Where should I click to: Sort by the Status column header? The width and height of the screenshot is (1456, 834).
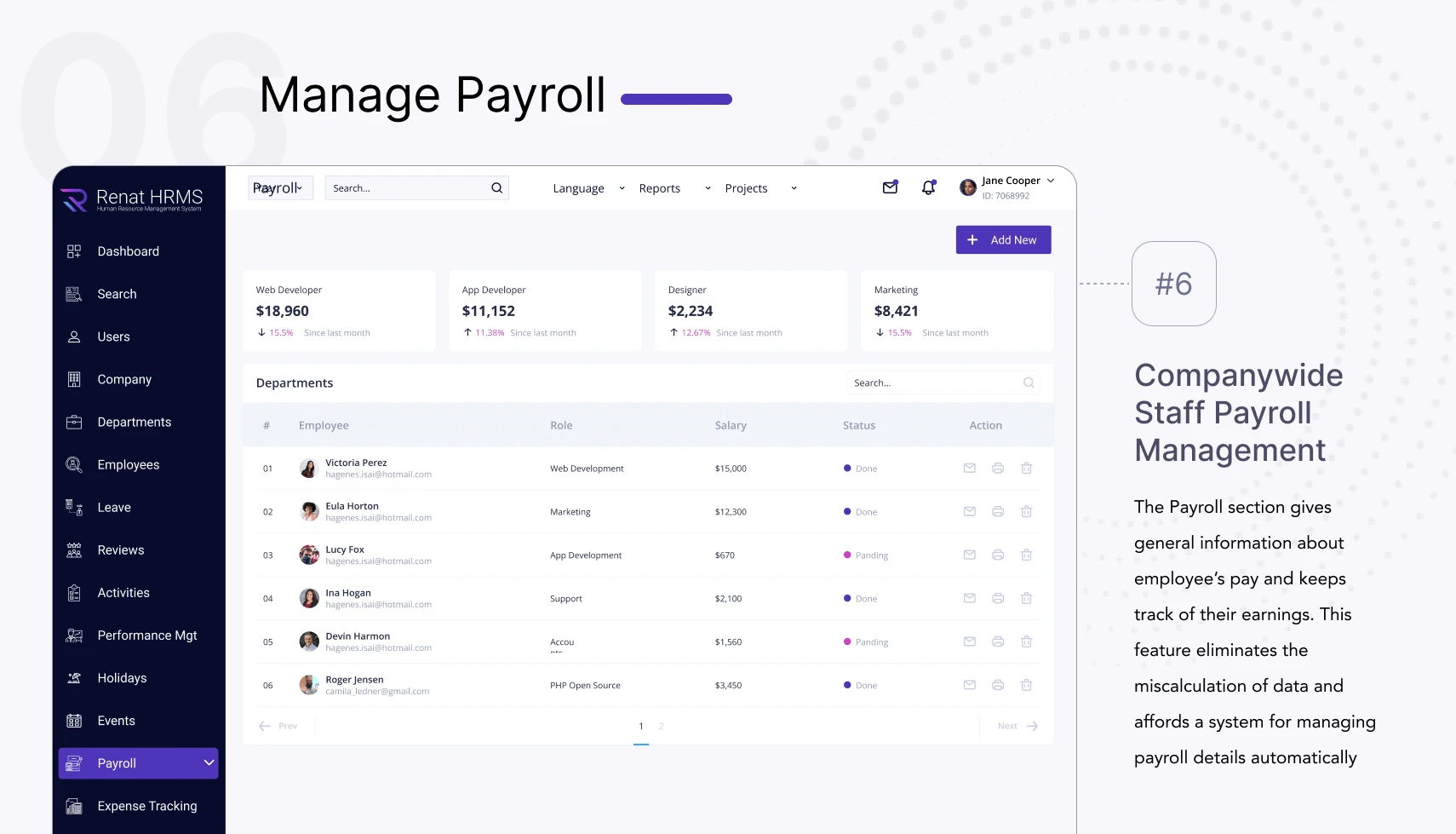click(x=859, y=425)
